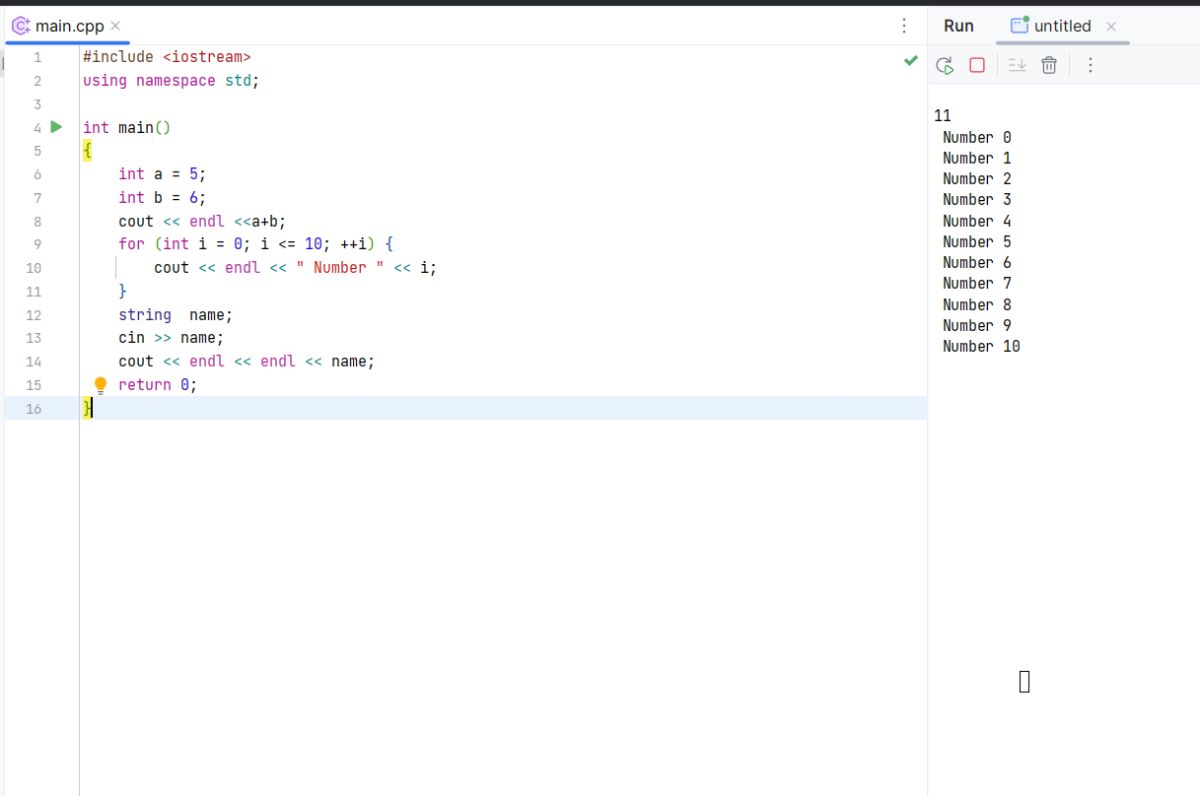Click the '#include <iostream>' code line

click(x=167, y=57)
